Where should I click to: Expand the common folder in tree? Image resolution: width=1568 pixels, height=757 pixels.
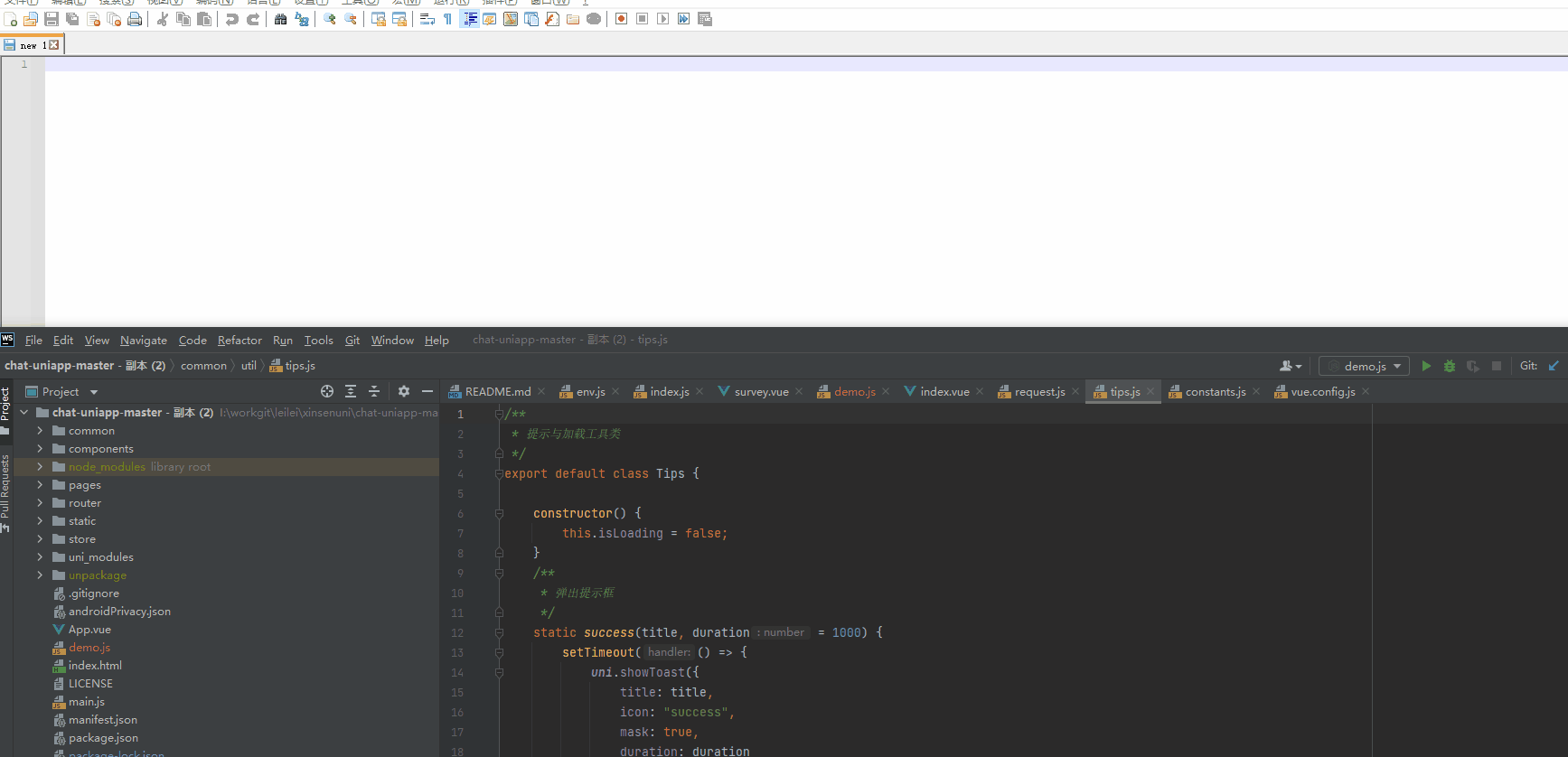40,431
